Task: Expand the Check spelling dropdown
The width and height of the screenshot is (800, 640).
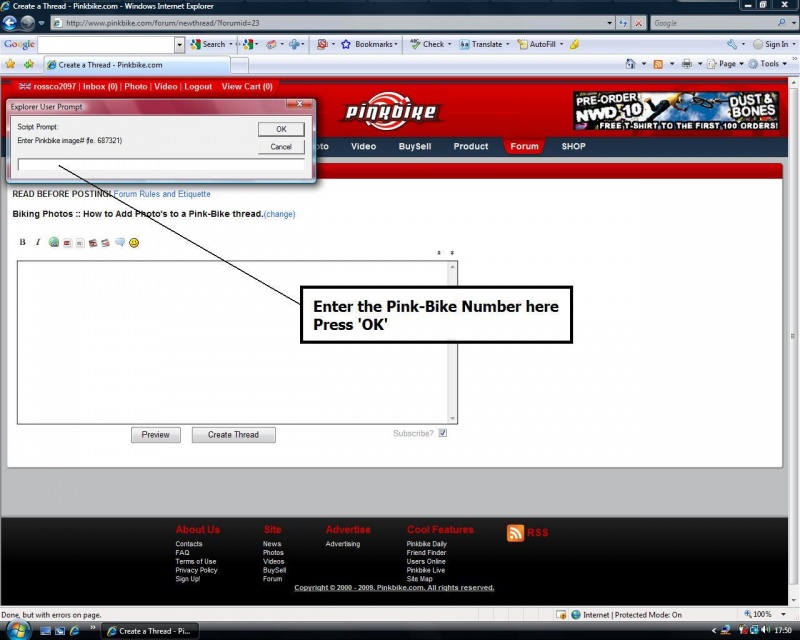Action: click(x=449, y=44)
